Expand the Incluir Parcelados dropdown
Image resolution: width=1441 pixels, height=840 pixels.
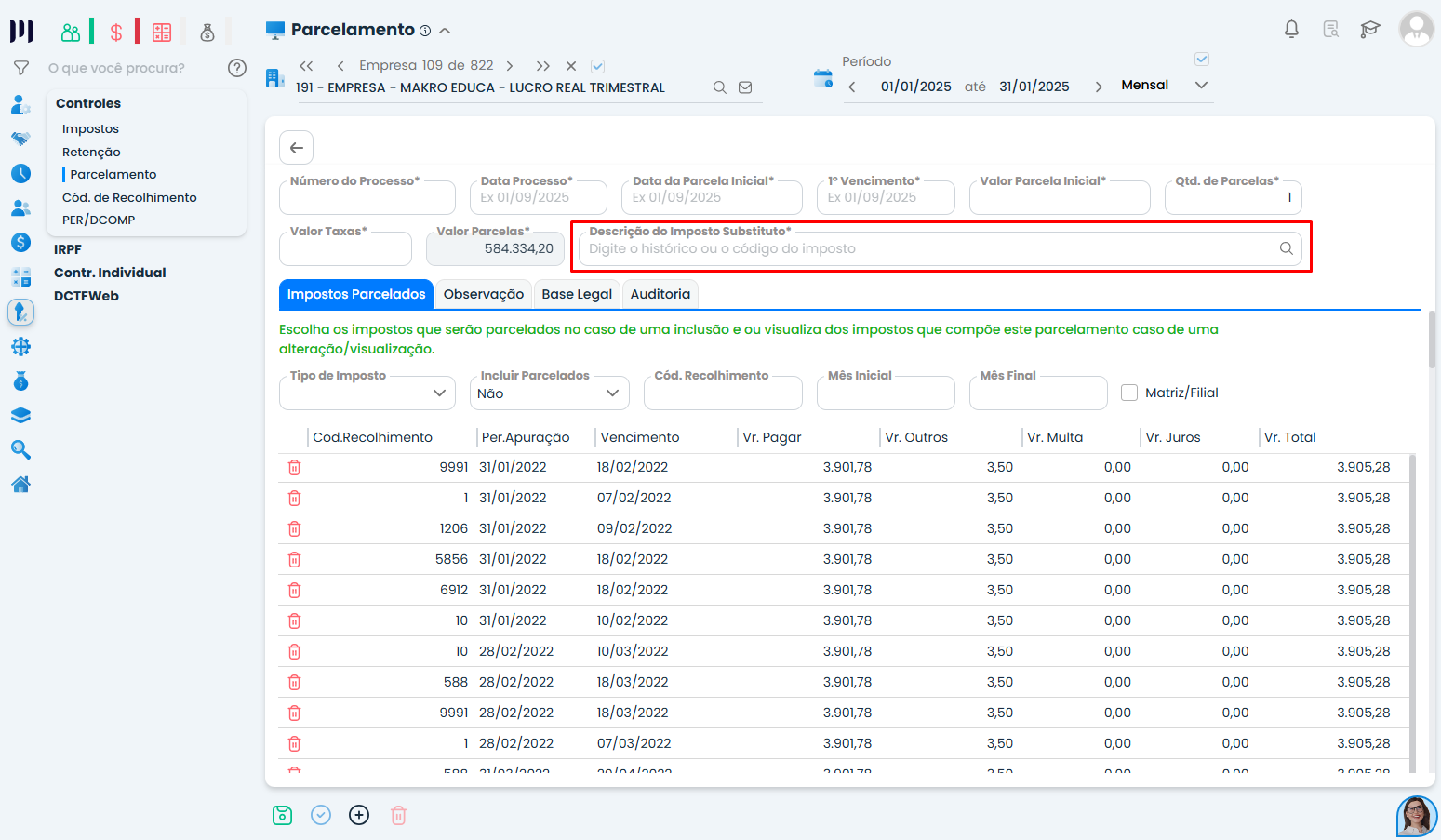click(x=549, y=393)
